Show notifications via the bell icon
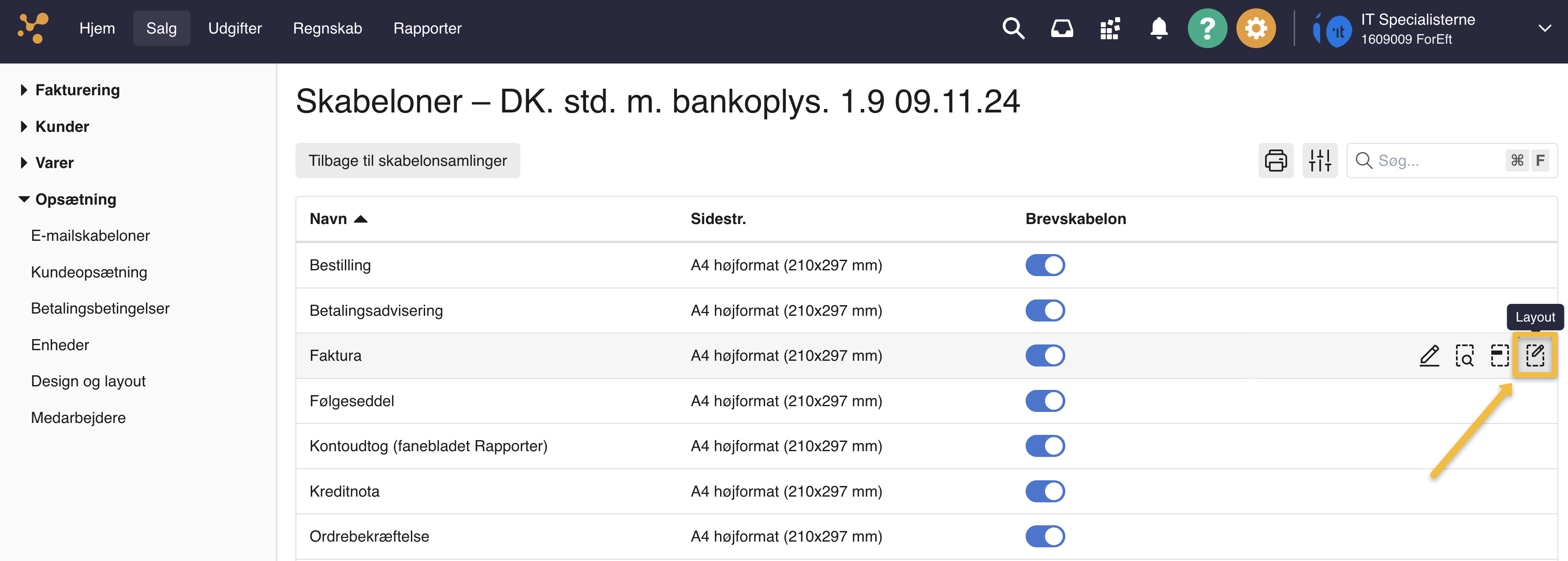Screen dimensions: 1568x561 tap(1158, 29)
